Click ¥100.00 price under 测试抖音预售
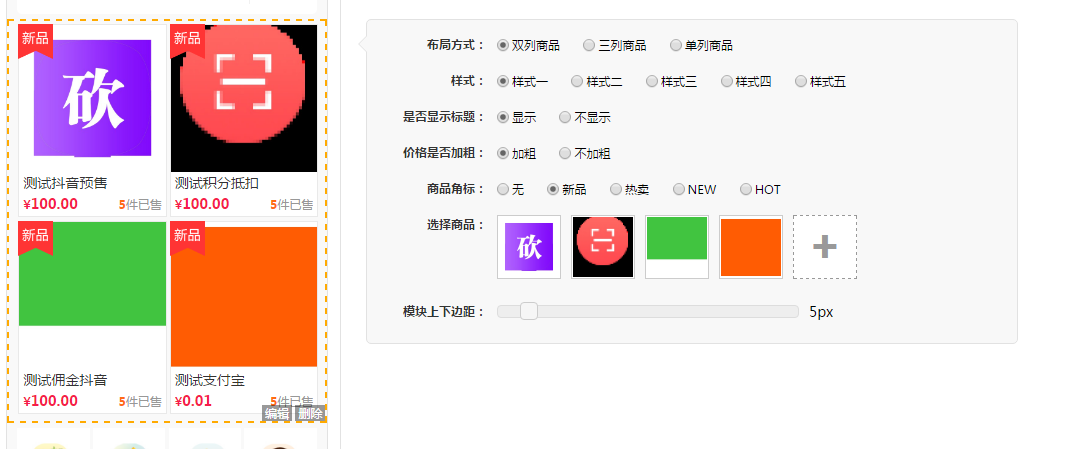The width and height of the screenshot is (1082, 449). [50, 204]
